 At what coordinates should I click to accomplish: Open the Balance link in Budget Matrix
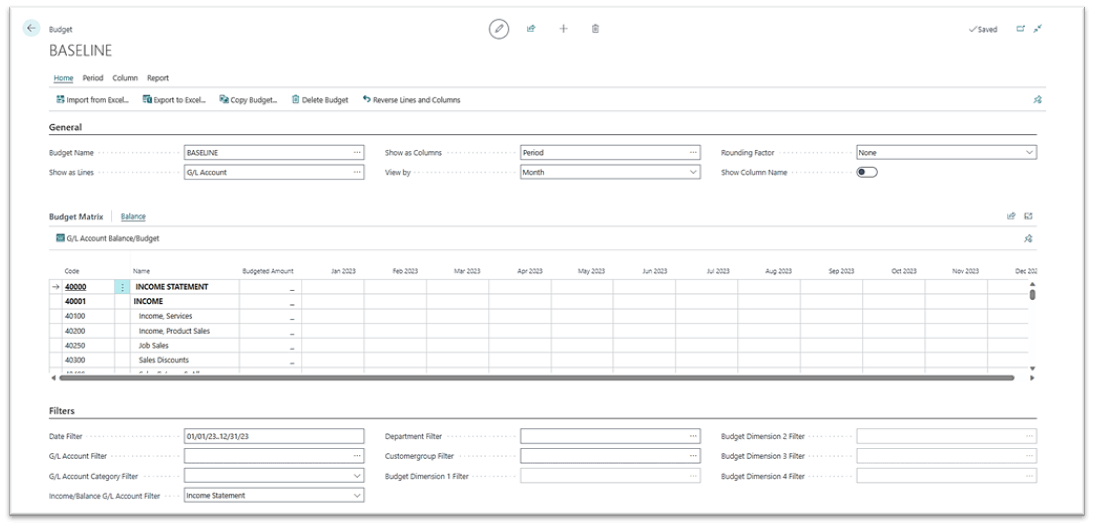pos(133,216)
